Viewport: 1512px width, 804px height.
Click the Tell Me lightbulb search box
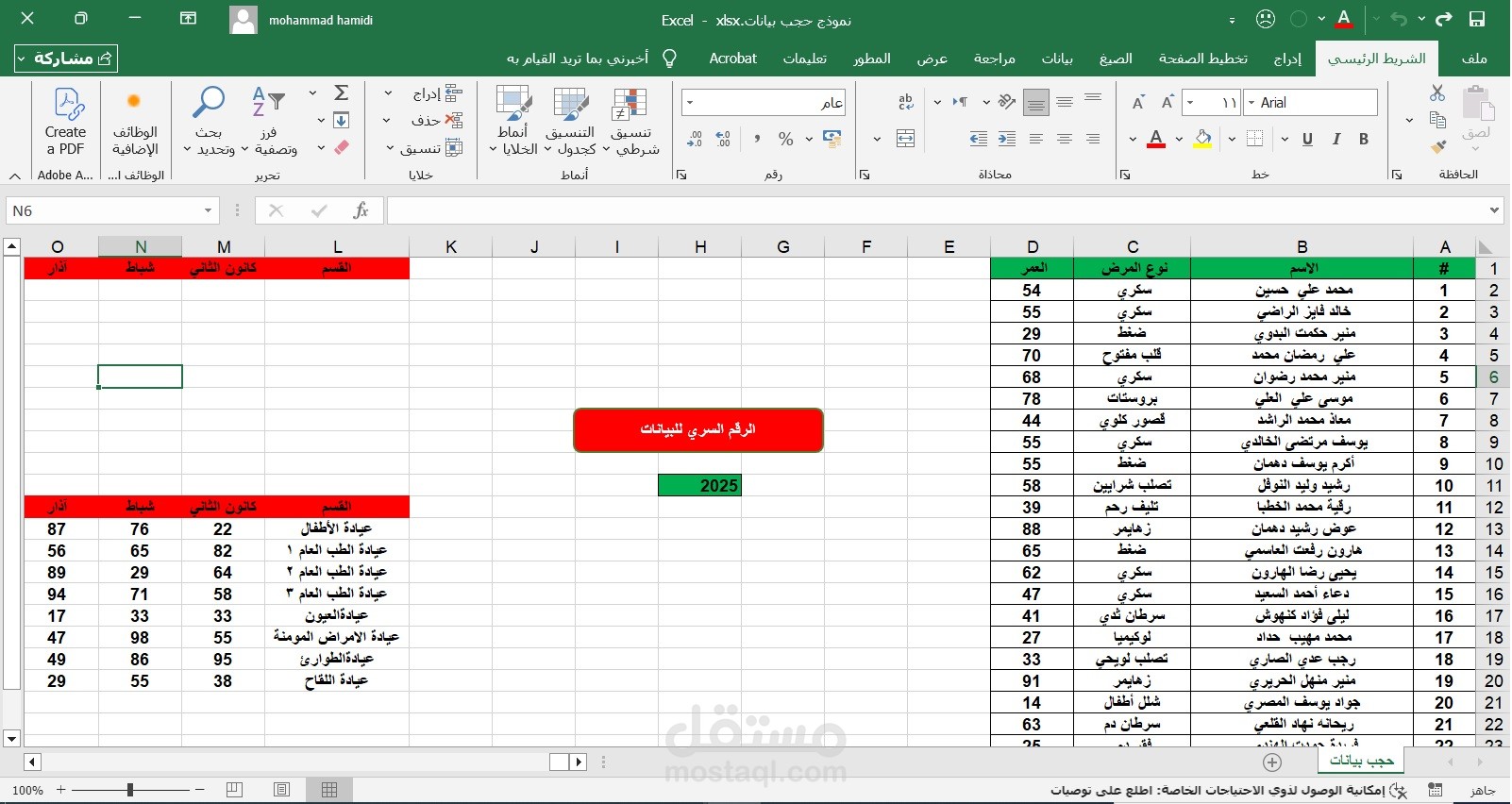tap(580, 59)
